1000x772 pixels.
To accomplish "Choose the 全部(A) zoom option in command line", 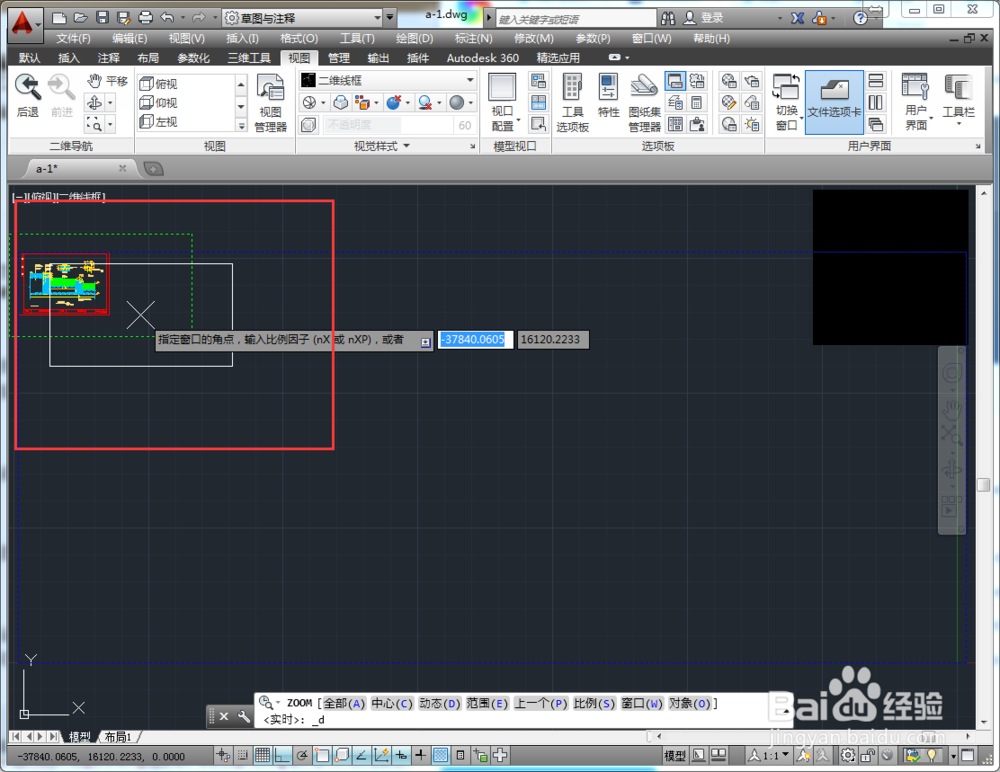I will 344,703.
